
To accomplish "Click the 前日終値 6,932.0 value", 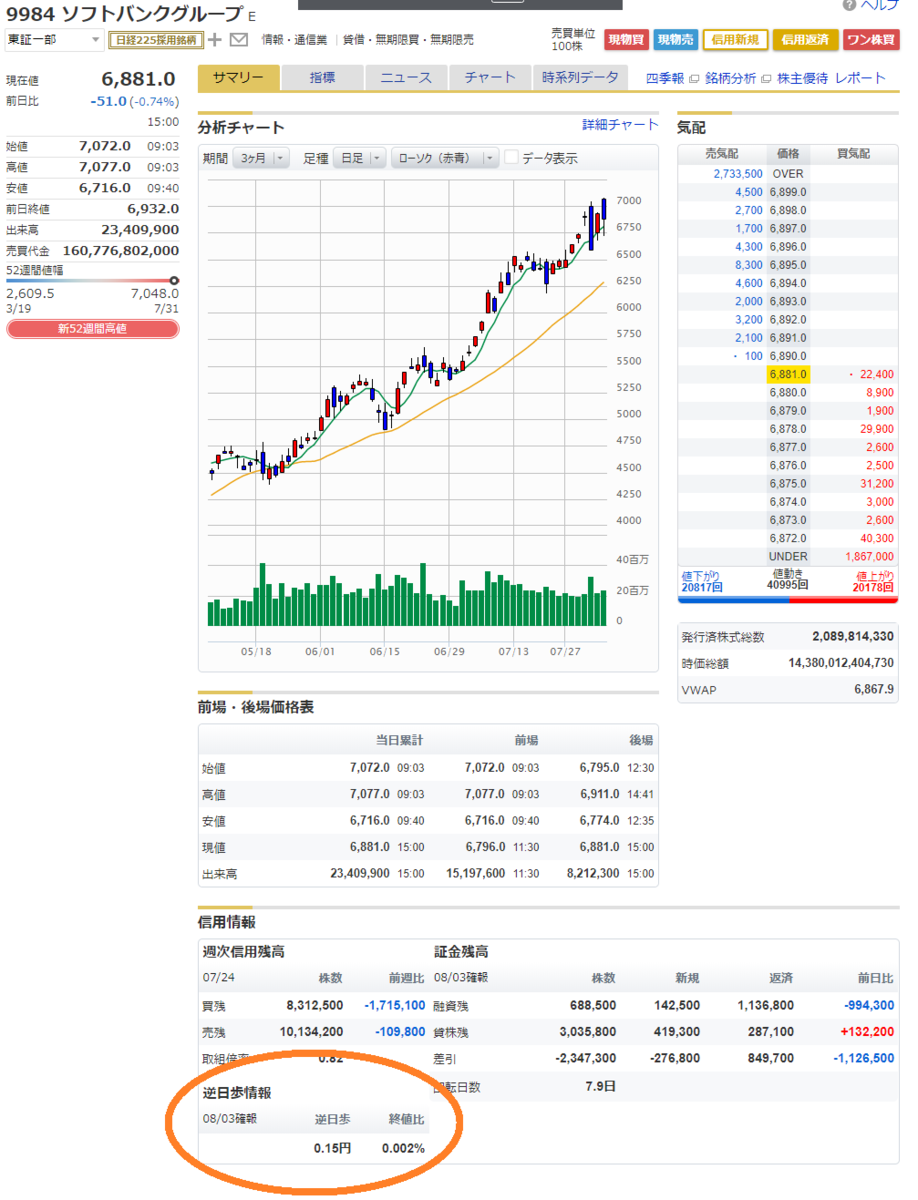I will (153, 209).
